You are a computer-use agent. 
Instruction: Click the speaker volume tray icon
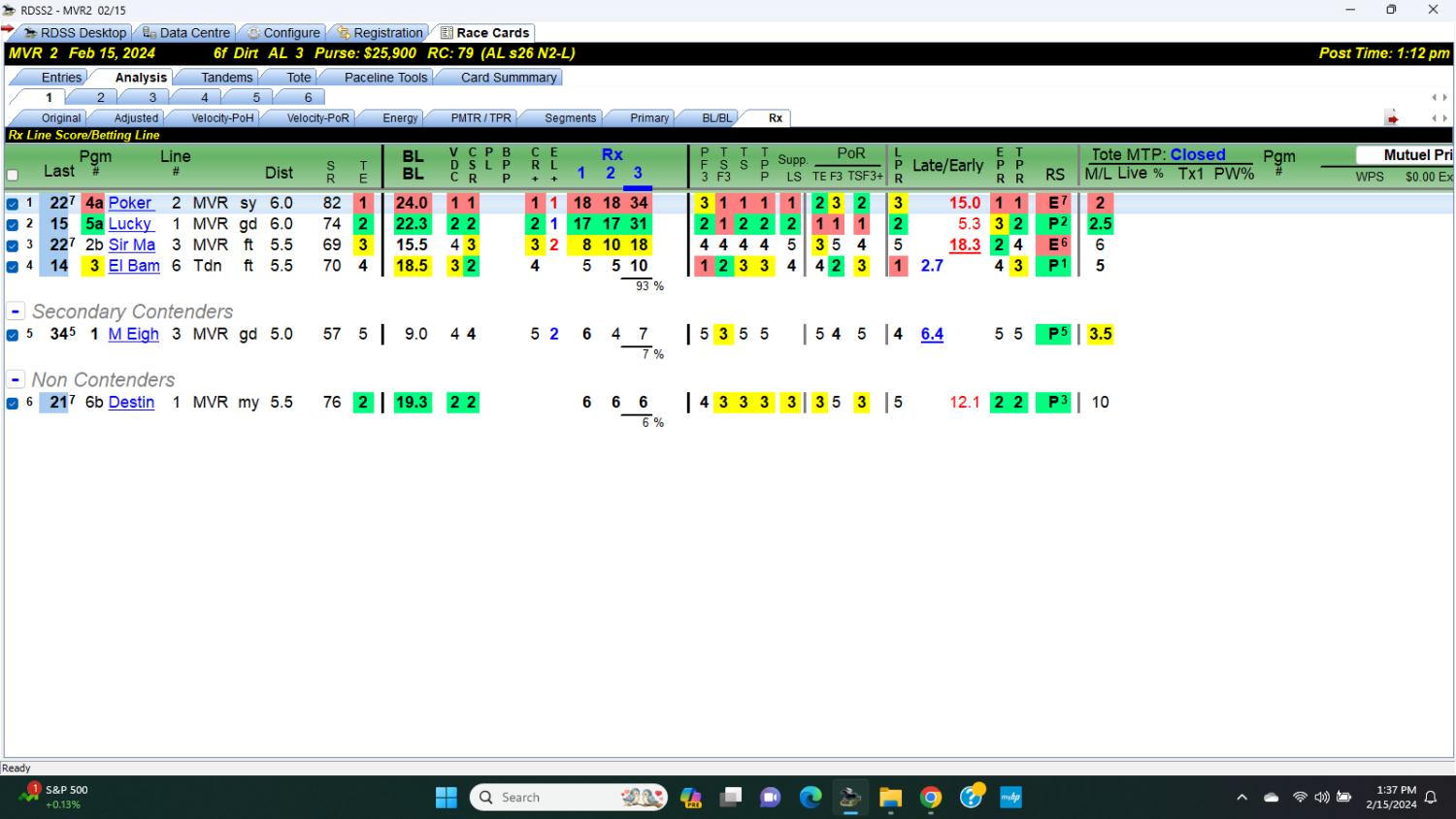(x=1321, y=798)
